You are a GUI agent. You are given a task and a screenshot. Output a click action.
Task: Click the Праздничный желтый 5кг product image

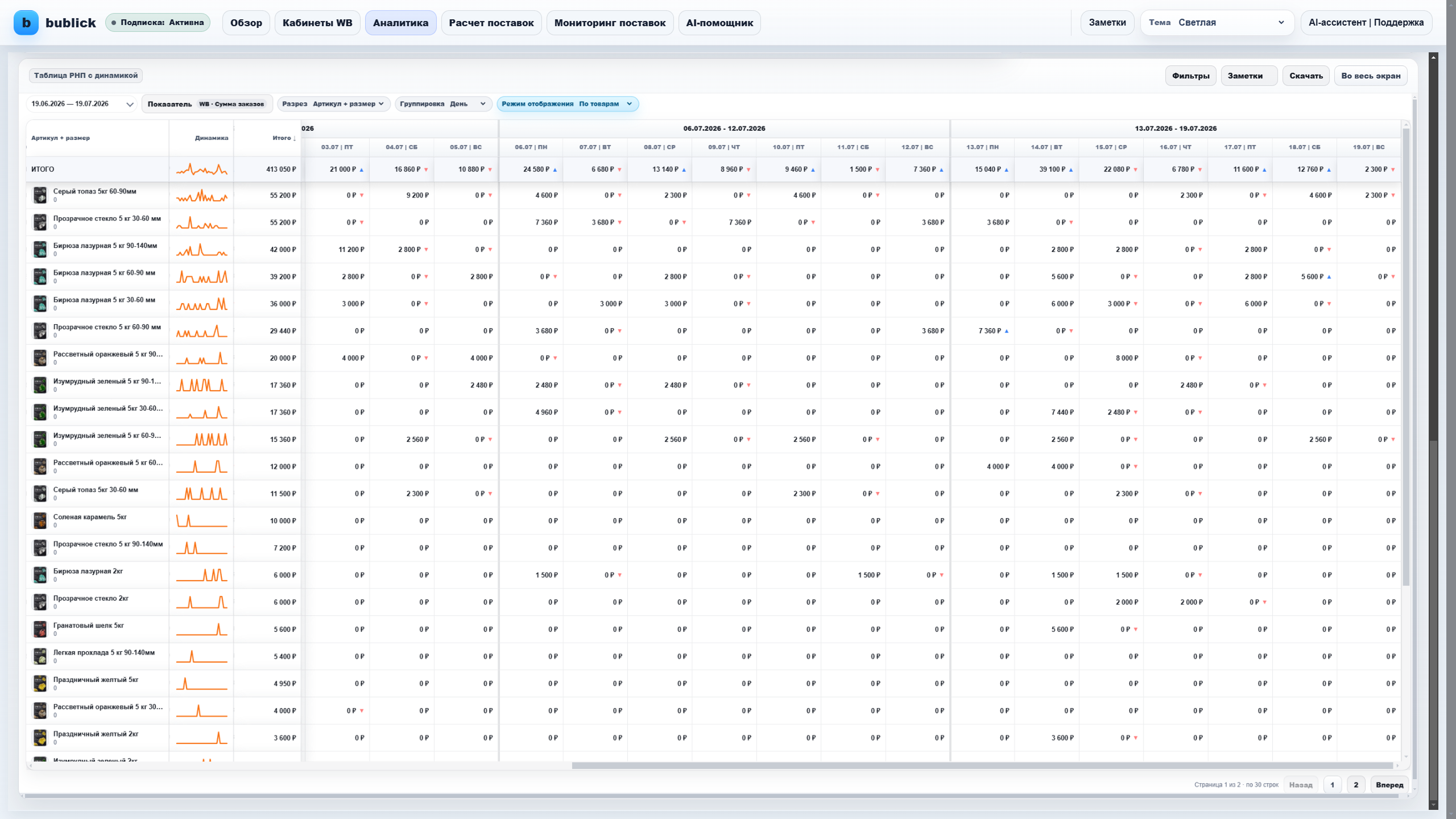point(40,683)
